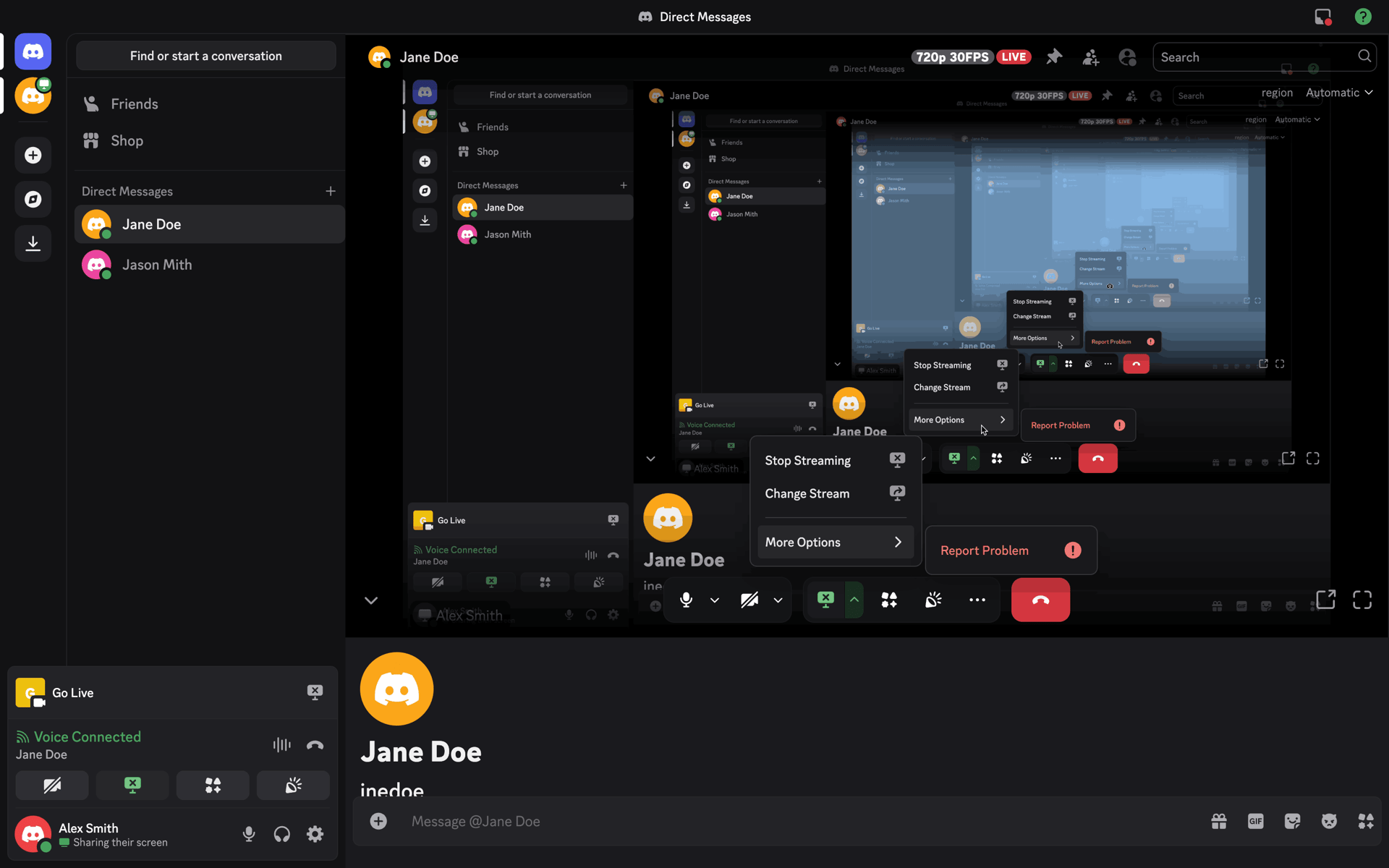The height and width of the screenshot is (868, 1389).
Task: Open the Help question mark icon
Action: click(1363, 17)
